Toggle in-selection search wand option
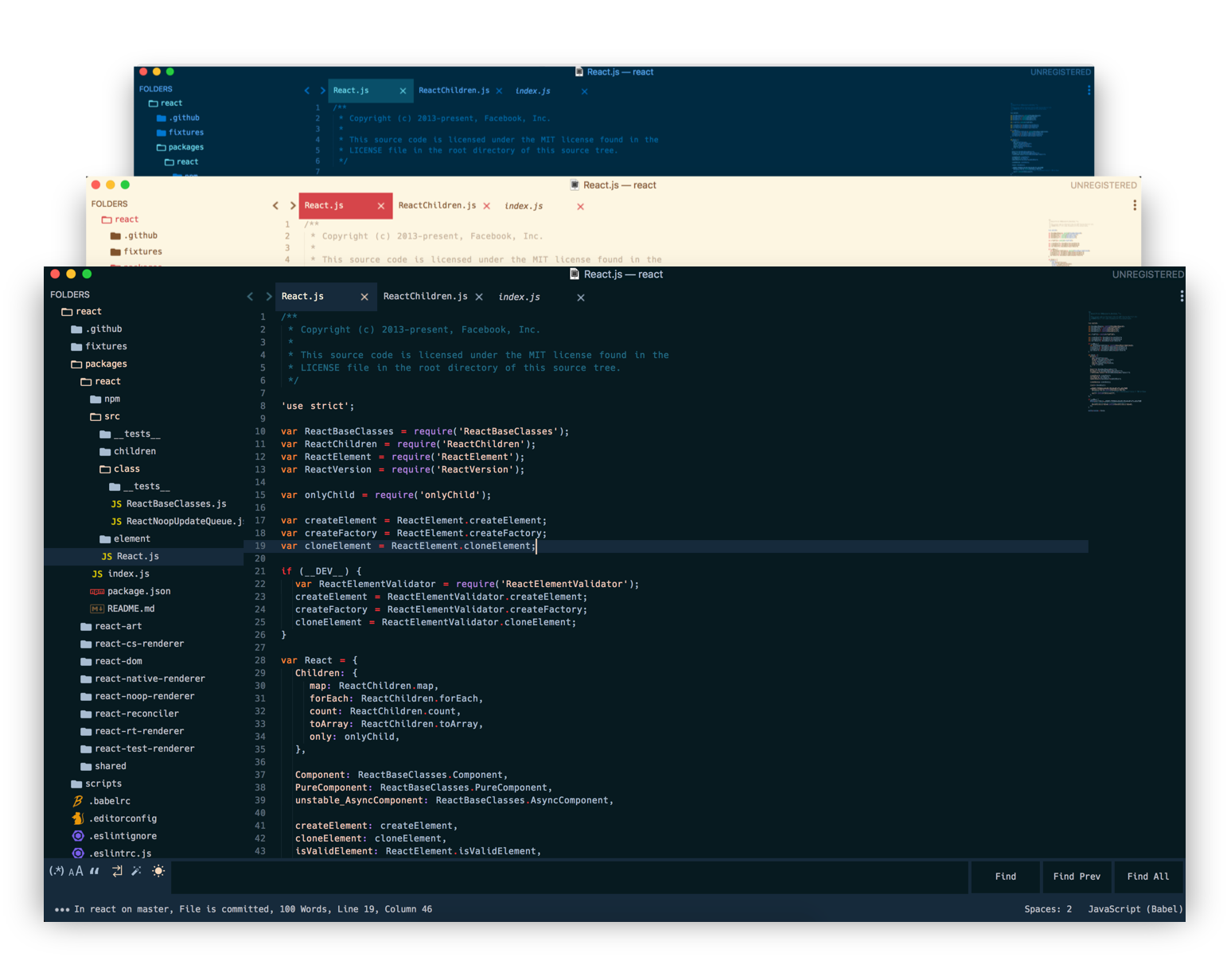Screen dimensions: 1227x980 tap(136, 871)
